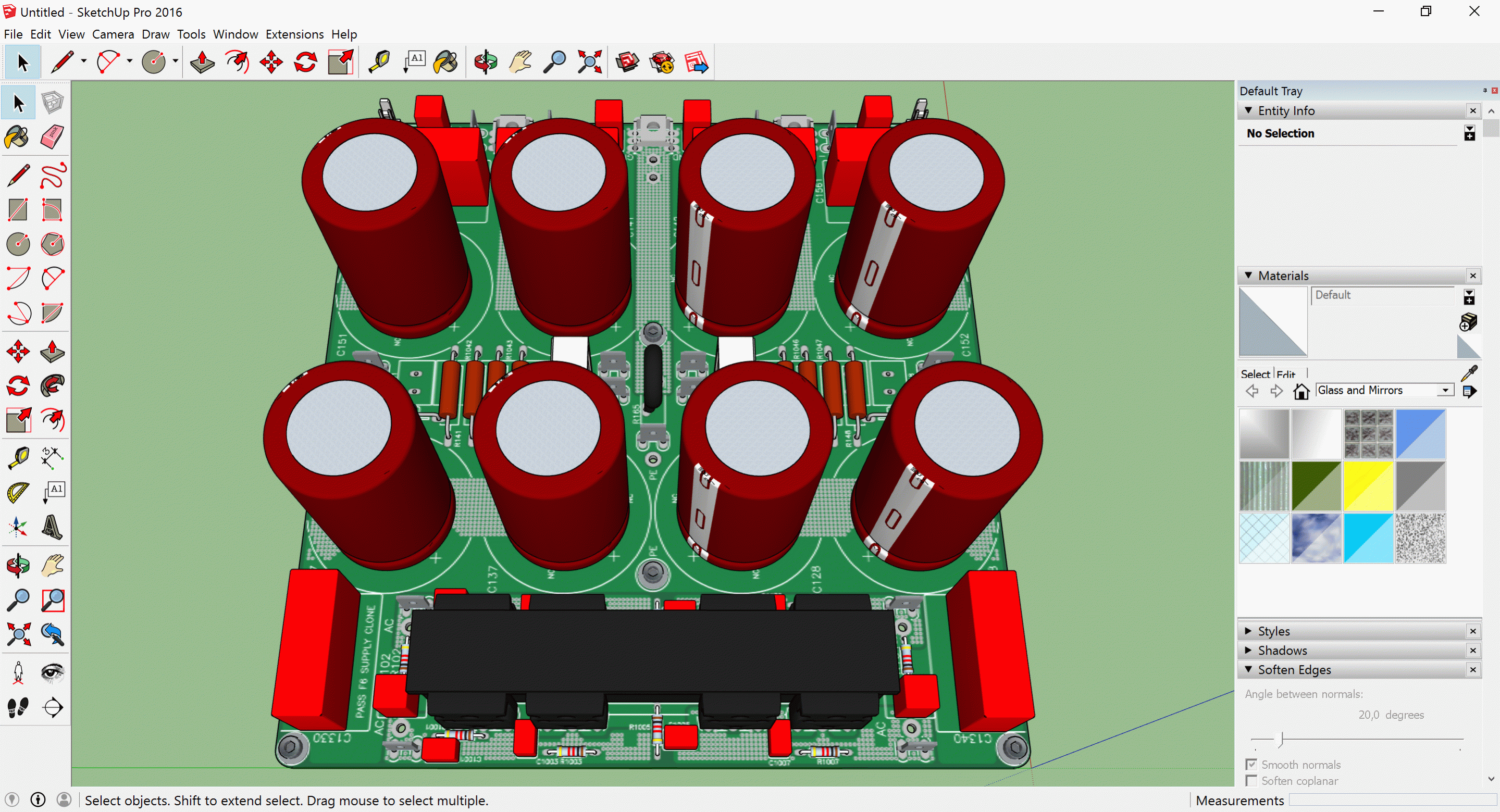Select the Eraser tool in left toolbar
The image size is (1500, 812).
(x=53, y=138)
